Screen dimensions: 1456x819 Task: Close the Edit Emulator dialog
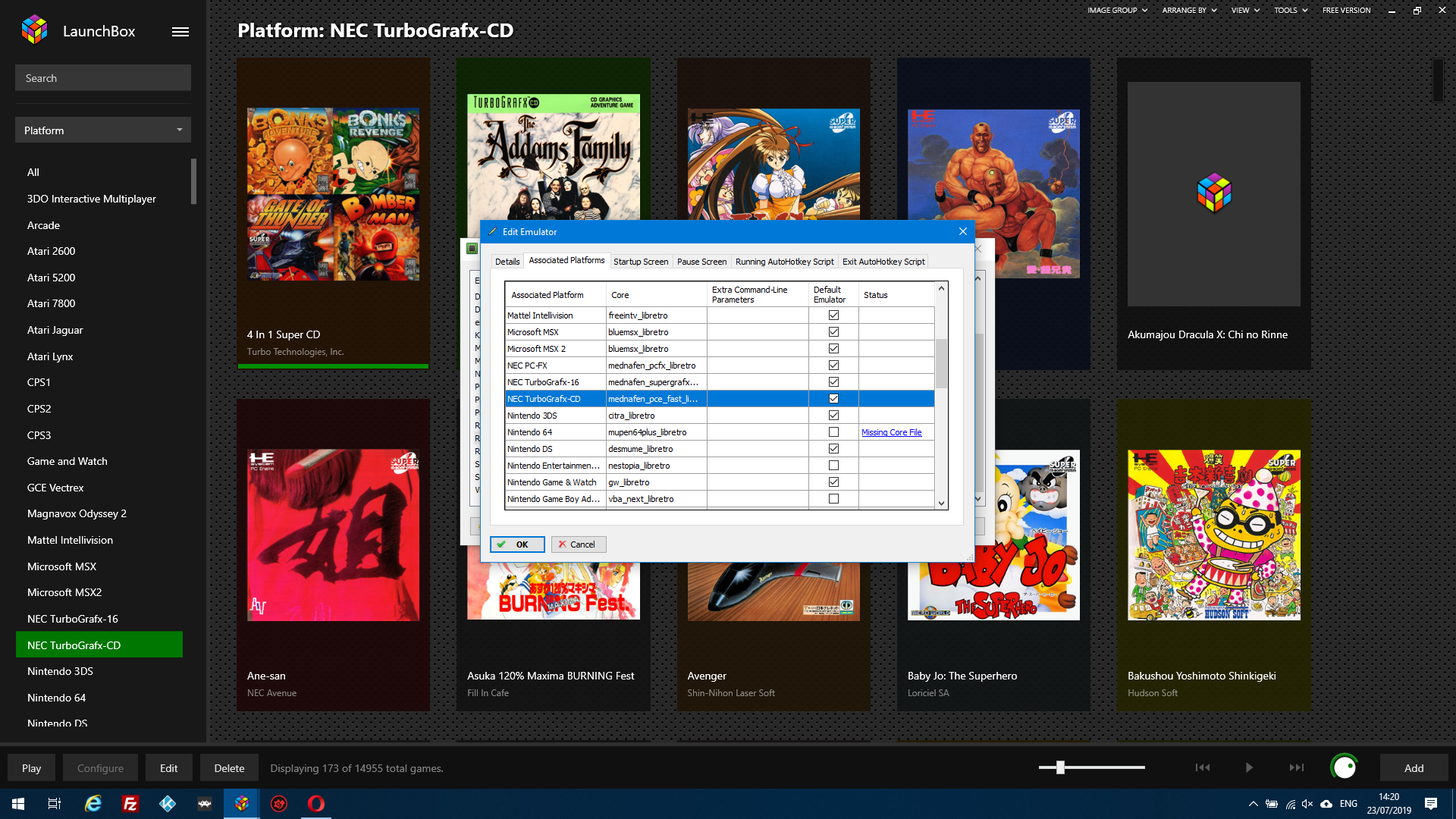pos(962,231)
